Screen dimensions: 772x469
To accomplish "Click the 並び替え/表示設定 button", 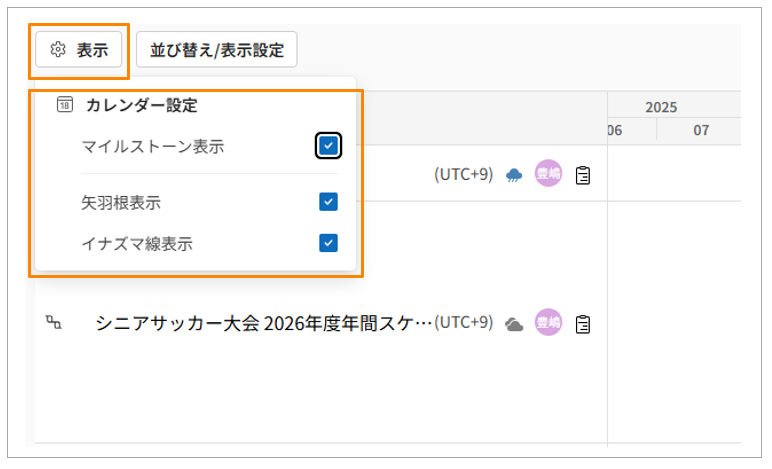I will pyautogui.click(x=217, y=49).
